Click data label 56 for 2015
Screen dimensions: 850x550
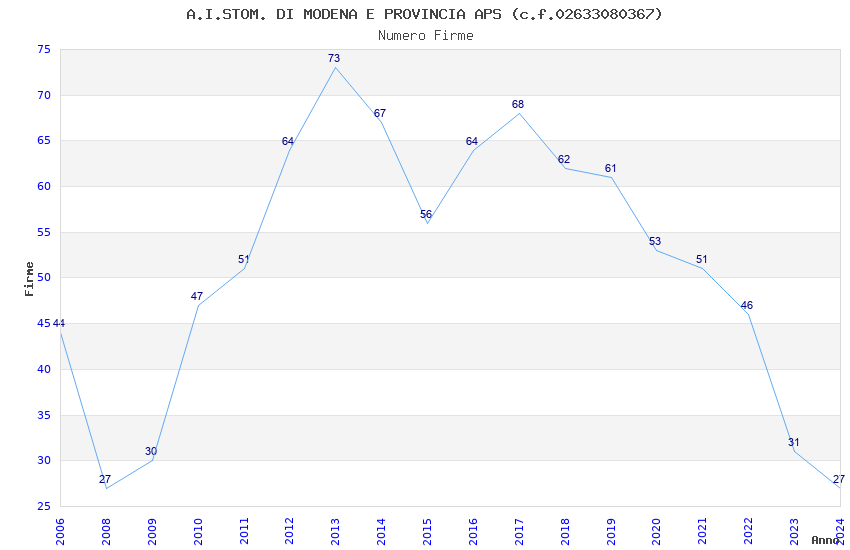coord(426,215)
